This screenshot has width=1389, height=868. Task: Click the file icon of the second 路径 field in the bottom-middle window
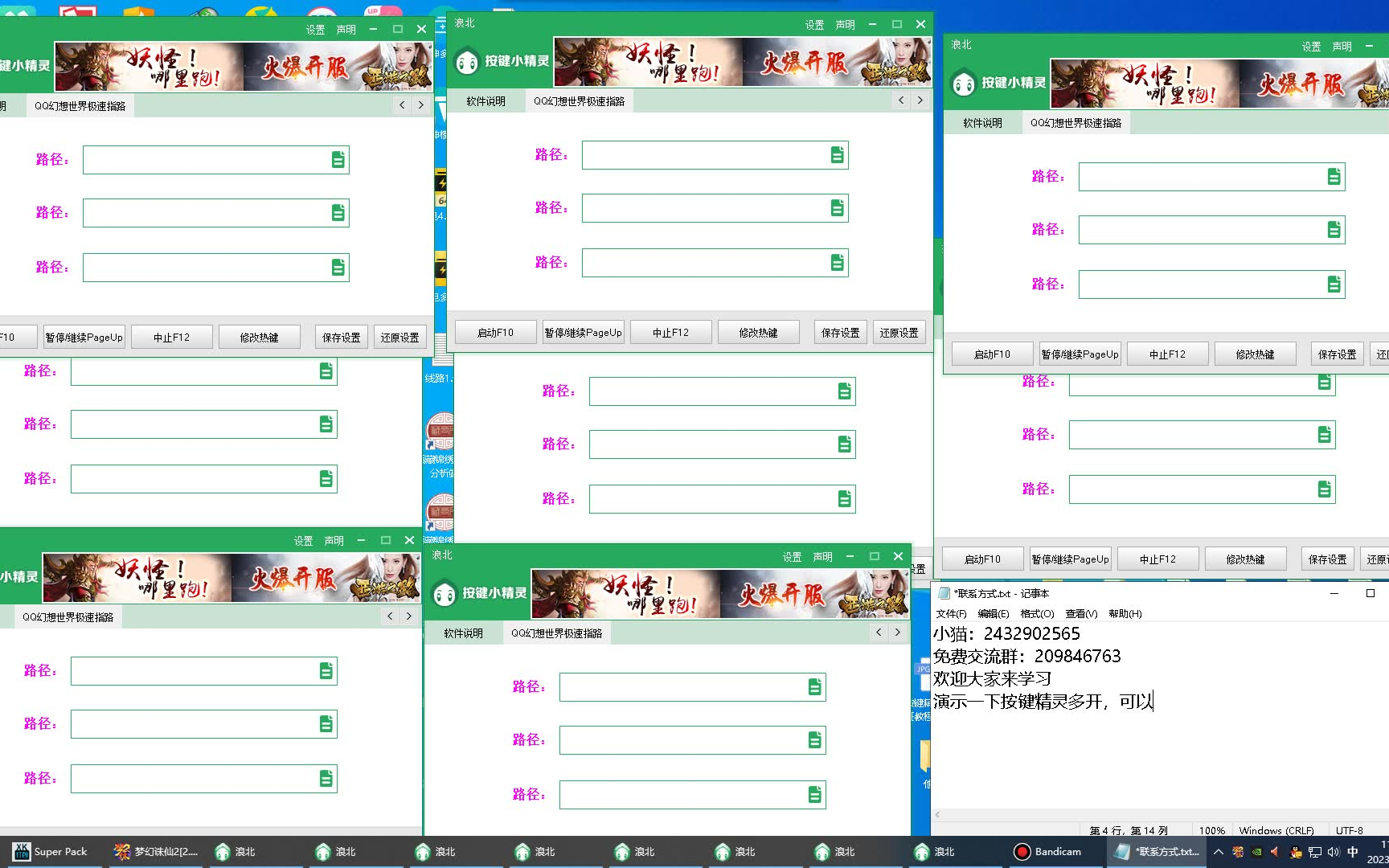point(814,740)
